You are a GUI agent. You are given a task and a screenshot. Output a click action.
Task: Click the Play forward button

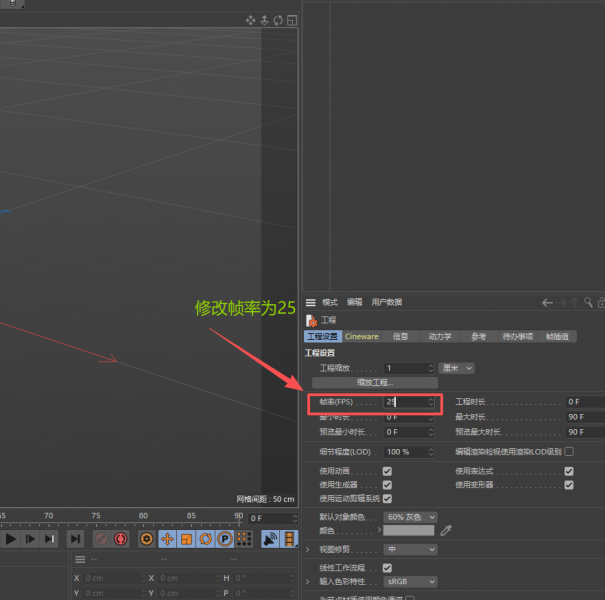[x=11, y=539]
